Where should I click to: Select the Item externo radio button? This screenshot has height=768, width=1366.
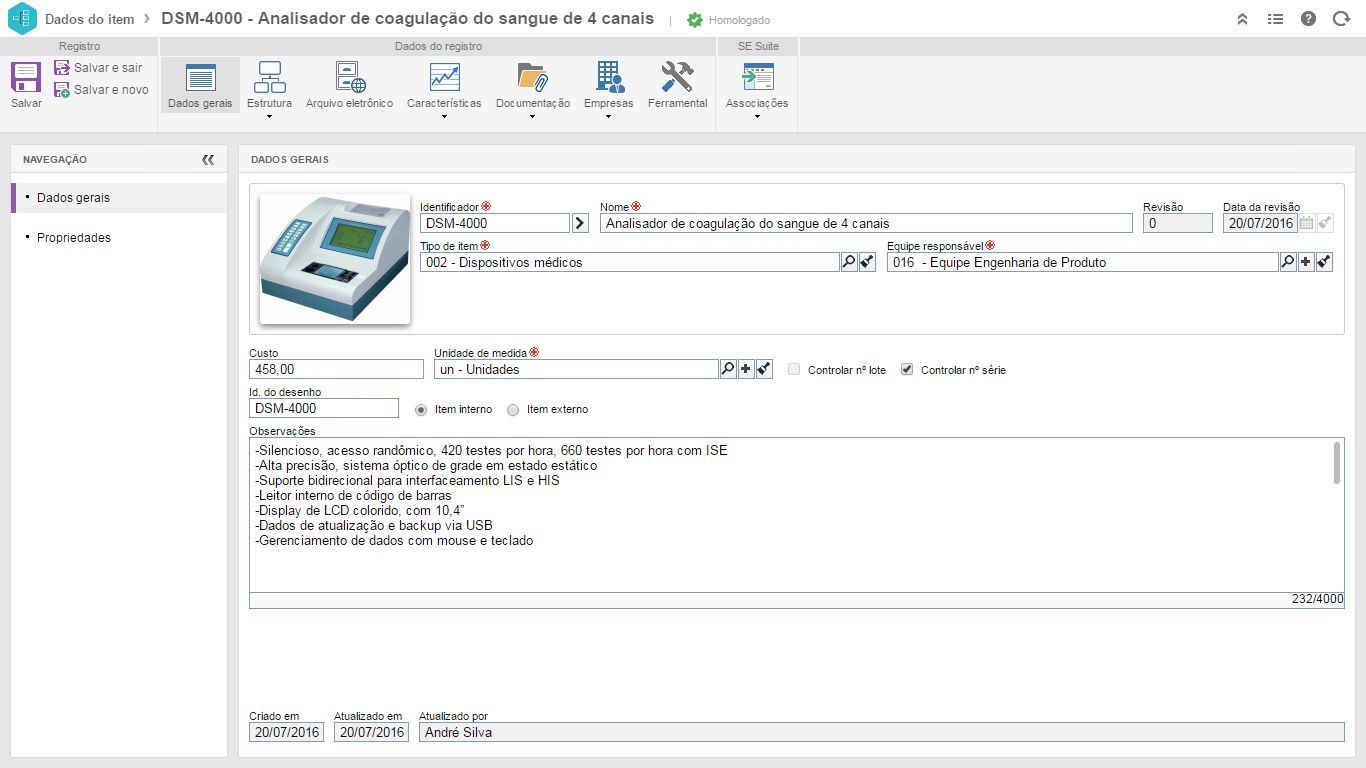(x=514, y=409)
